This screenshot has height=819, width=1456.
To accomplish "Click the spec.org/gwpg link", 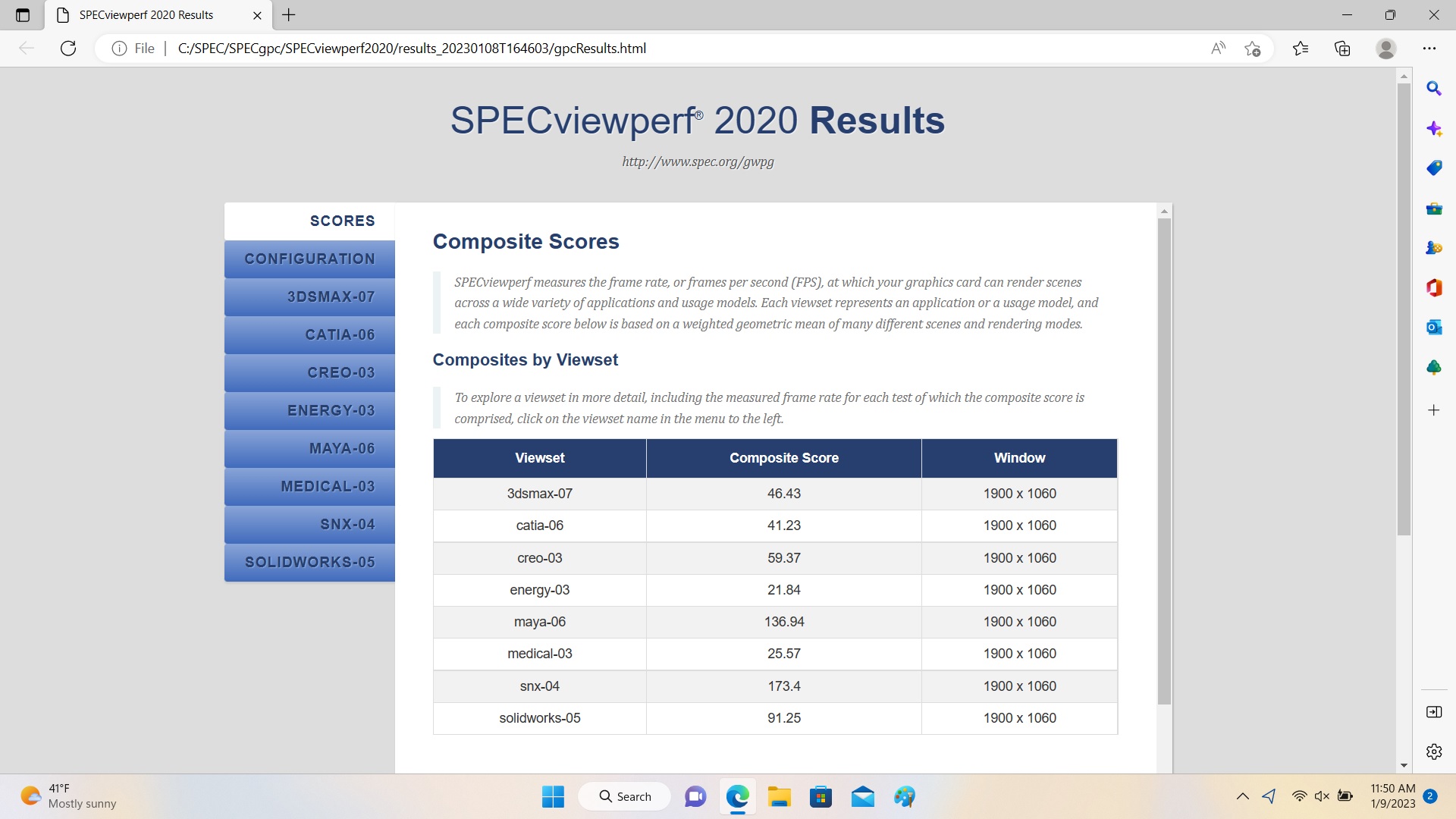I will [698, 162].
